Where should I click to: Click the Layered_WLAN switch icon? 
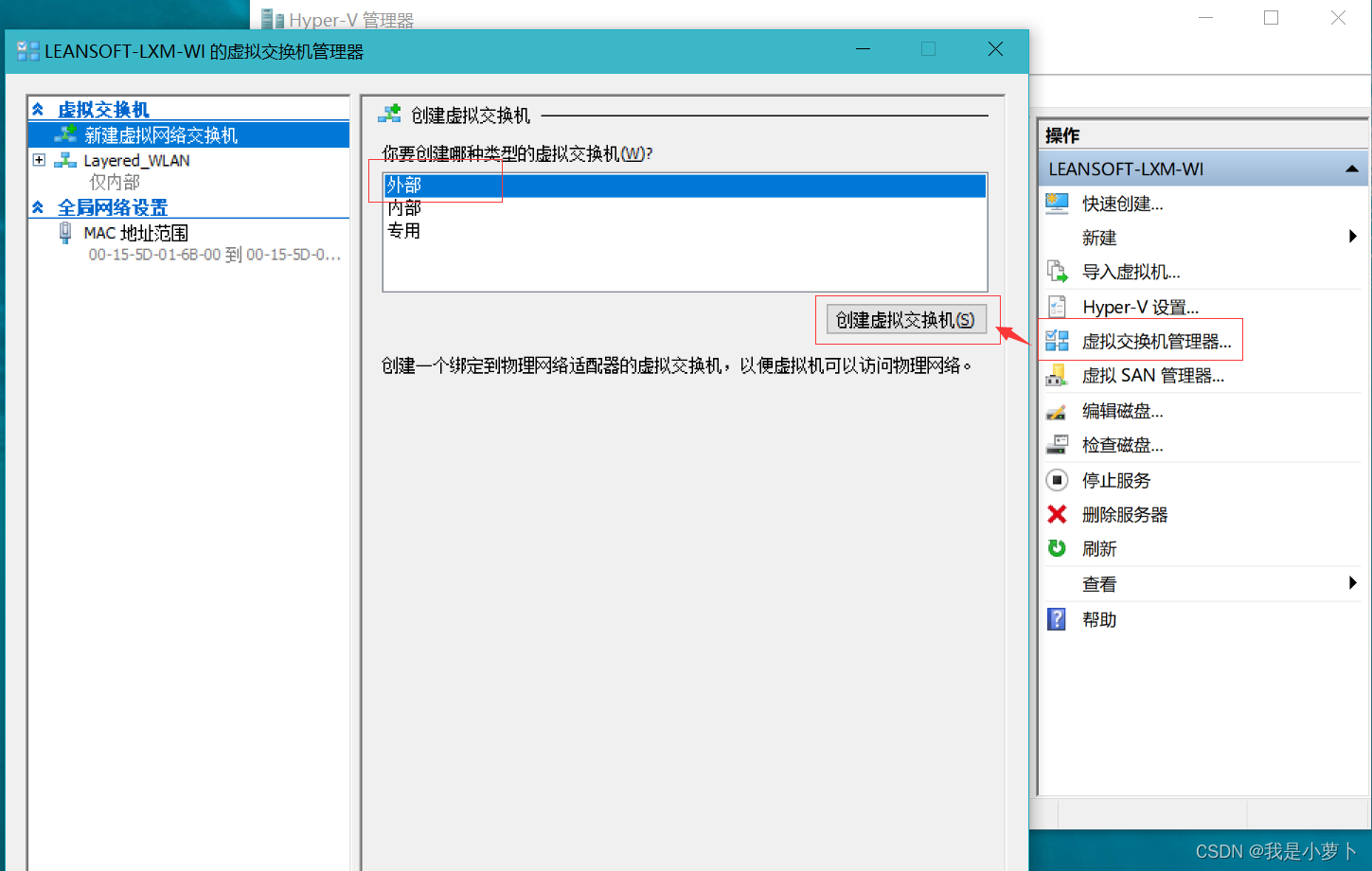(65, 160)
